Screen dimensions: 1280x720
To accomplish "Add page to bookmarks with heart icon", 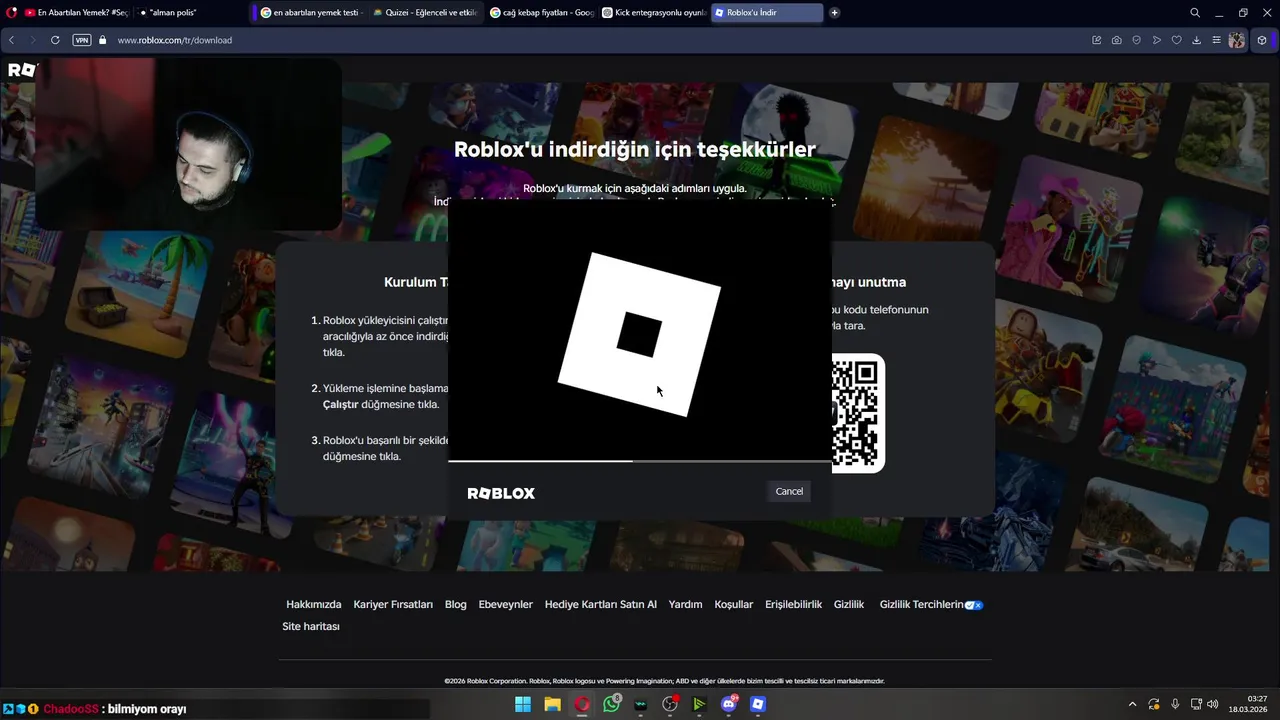I will (x=1177, y=40).
